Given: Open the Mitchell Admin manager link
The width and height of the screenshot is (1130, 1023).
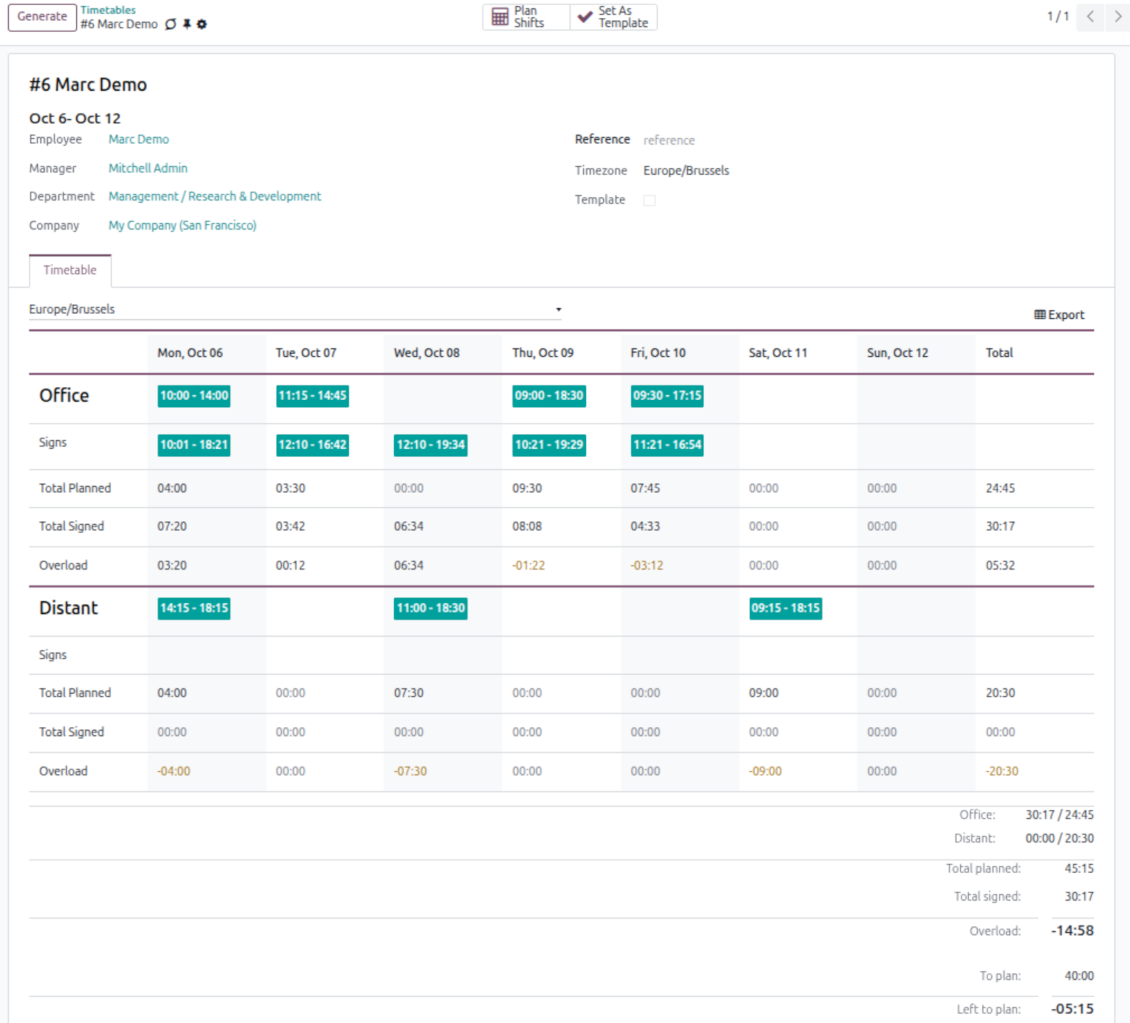Looking at the screenshot, I should (148, 168).
